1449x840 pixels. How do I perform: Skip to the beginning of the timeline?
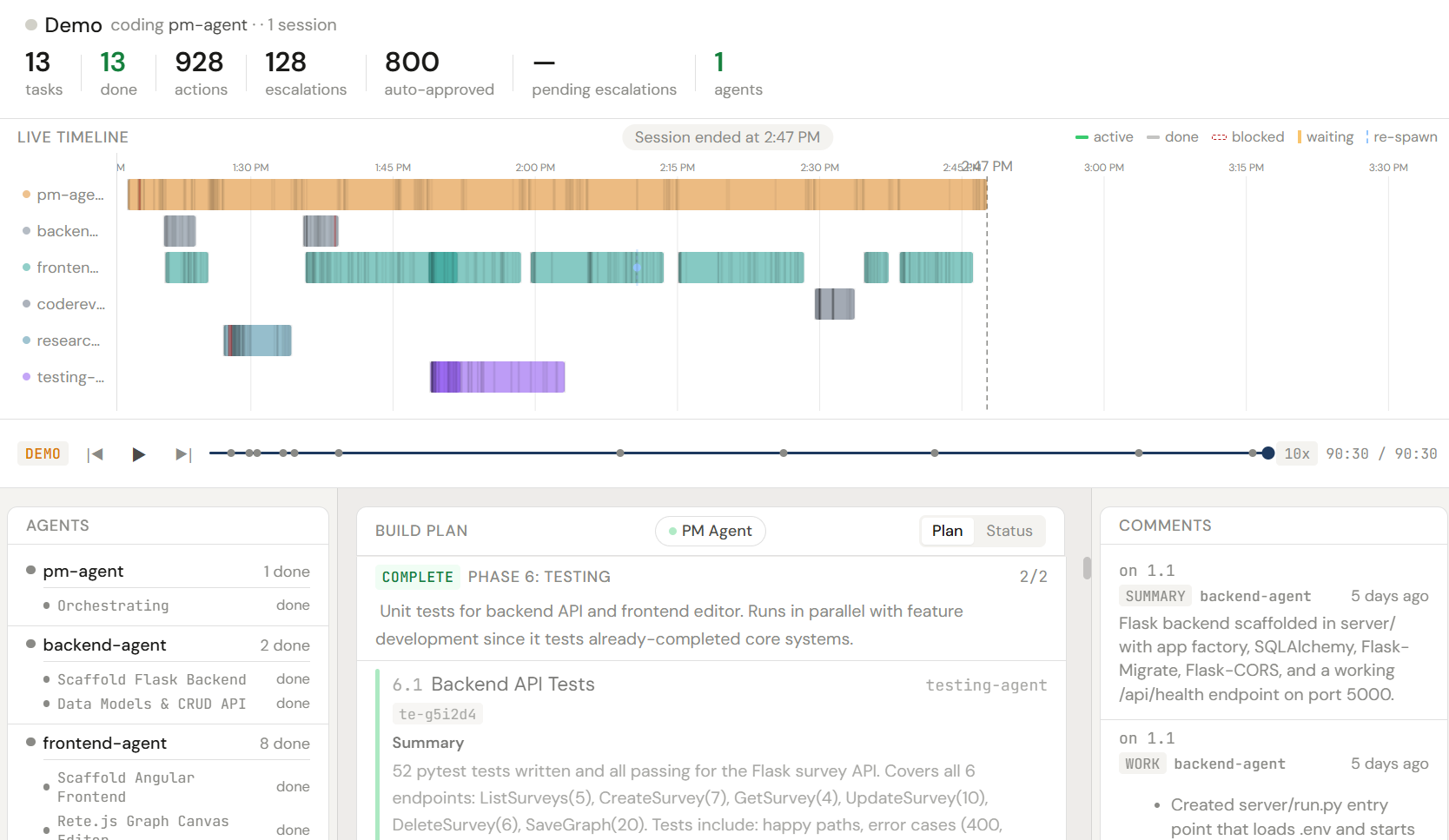96,453
